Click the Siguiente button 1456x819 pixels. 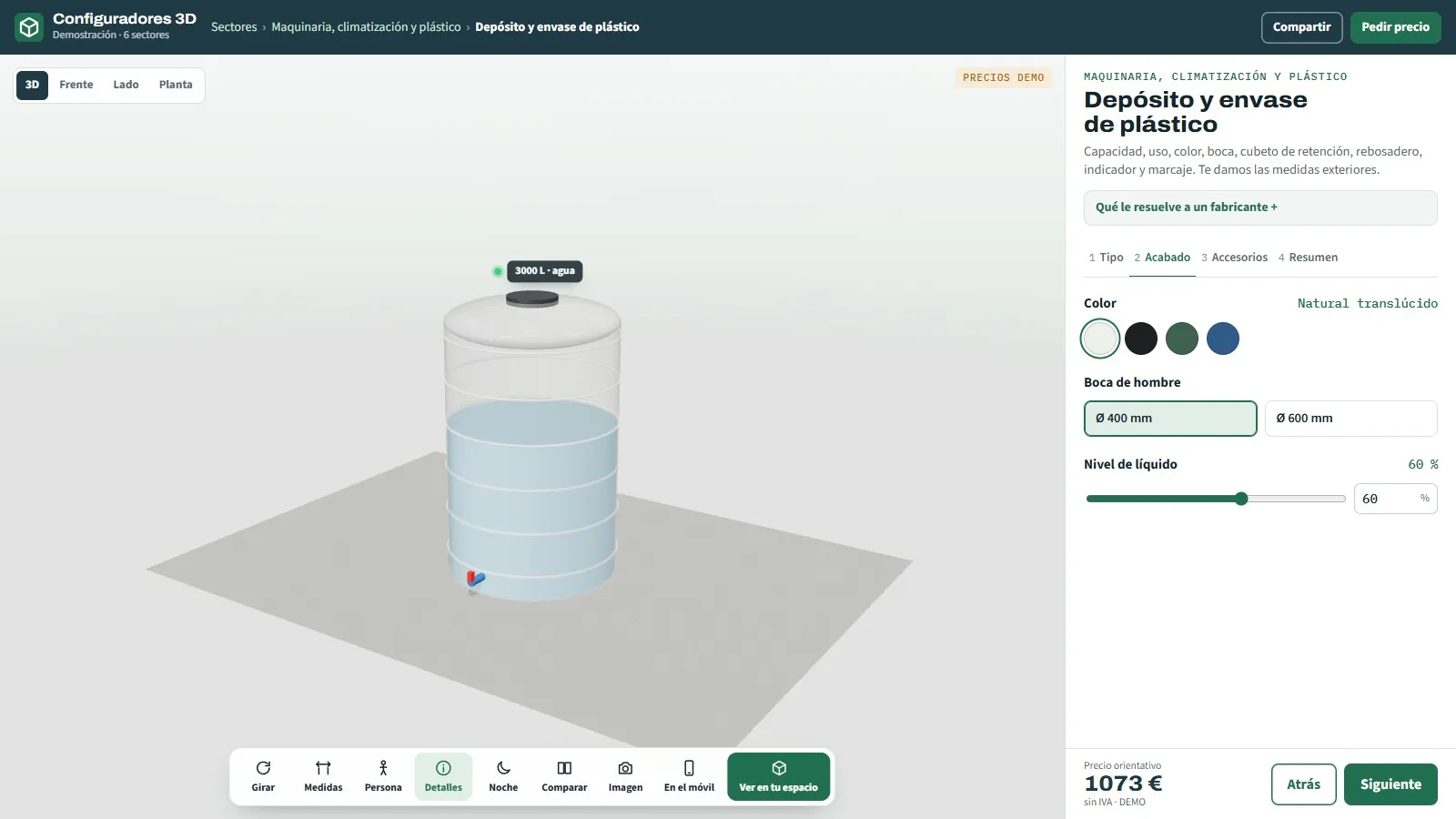point(1390,784)
